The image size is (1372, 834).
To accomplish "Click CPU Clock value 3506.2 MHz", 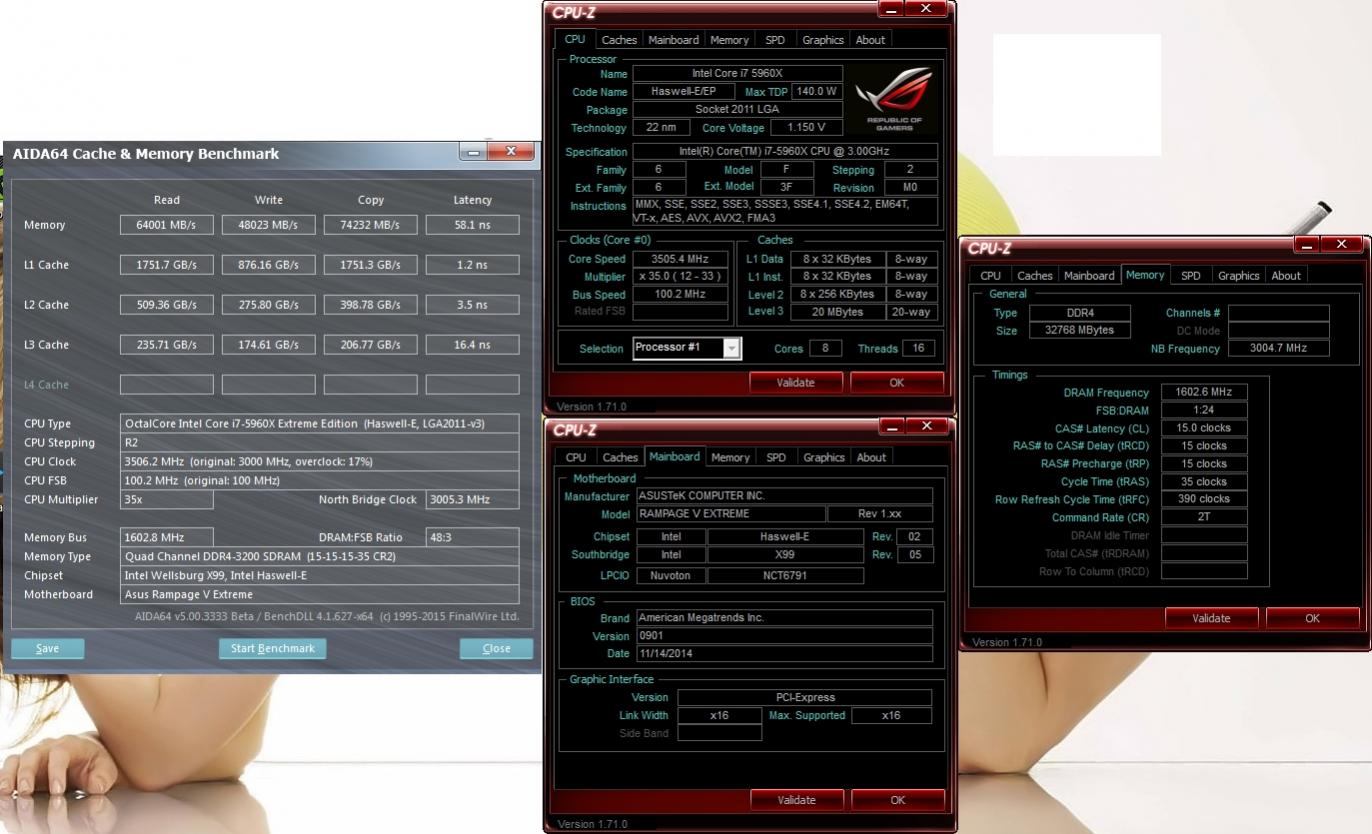I will [x=320, y=461].
